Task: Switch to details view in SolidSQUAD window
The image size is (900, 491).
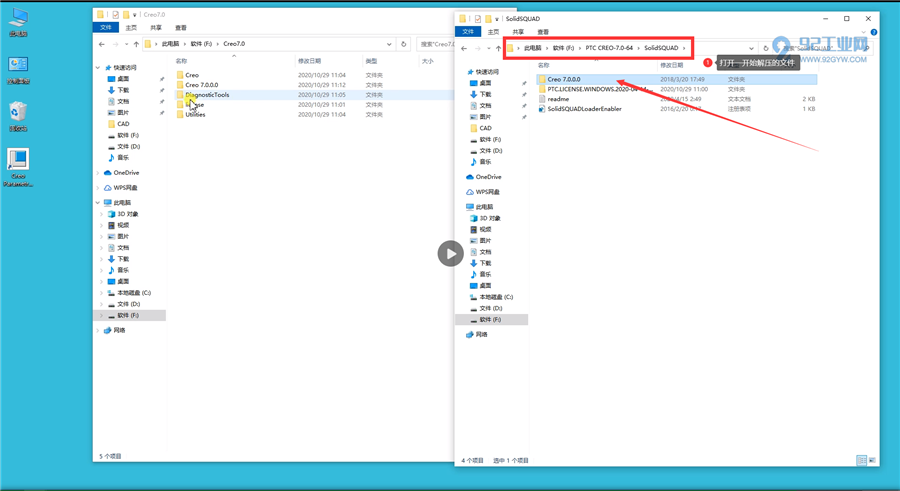Action: 861,460
